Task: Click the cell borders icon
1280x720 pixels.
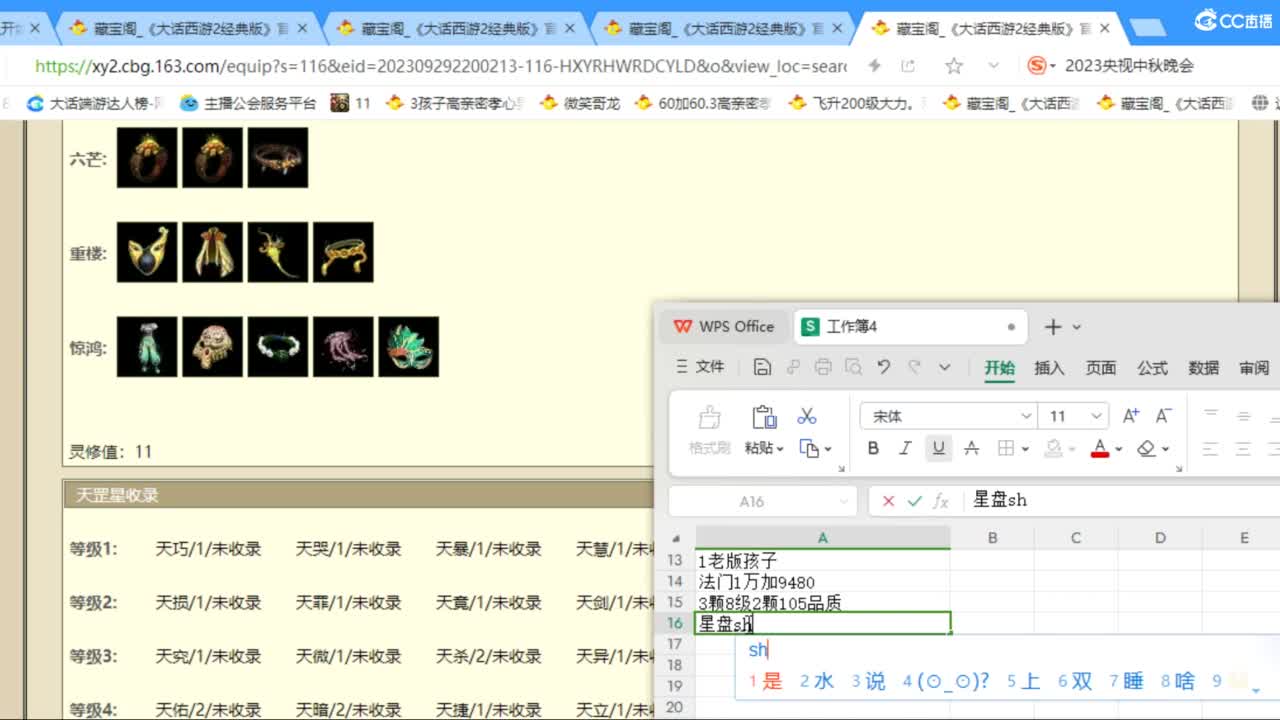Action: (x=1006, y=448)
